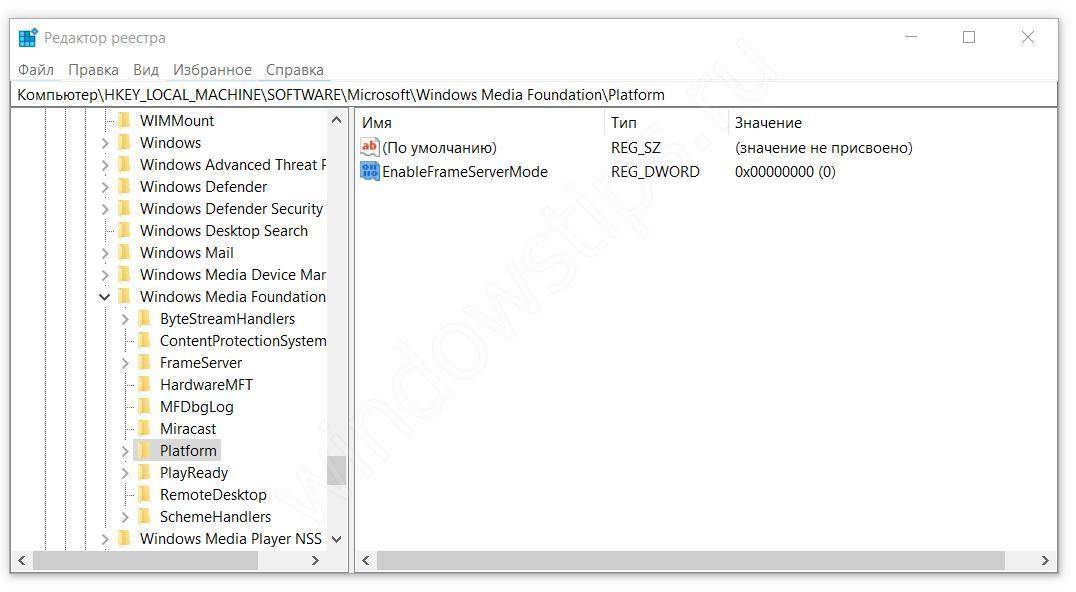This screenshot has height=592, width=1076.
Task: Maximize the Registry Editor window
Action: tap(969, 37)
